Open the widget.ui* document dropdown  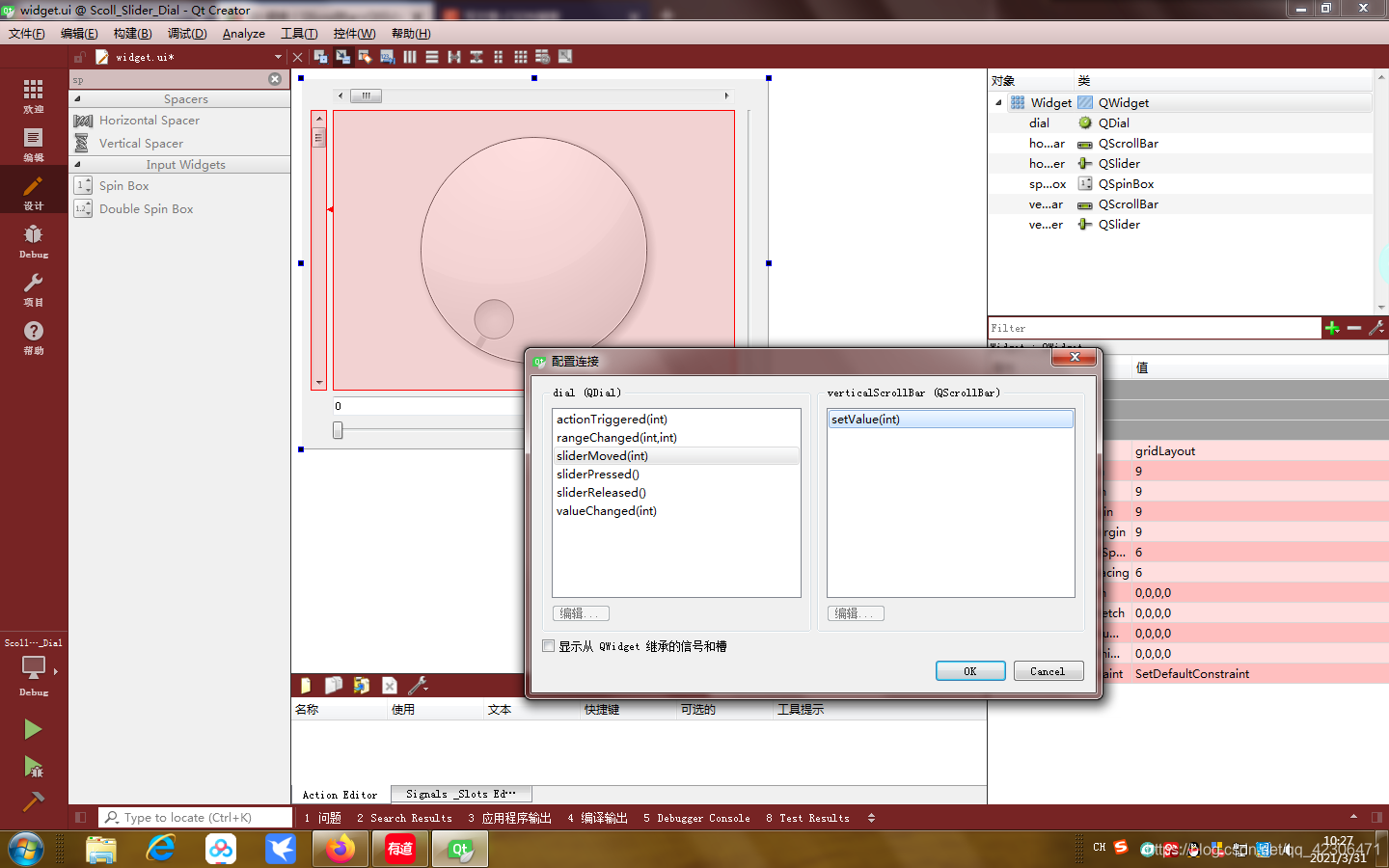[x=278, y=57]
